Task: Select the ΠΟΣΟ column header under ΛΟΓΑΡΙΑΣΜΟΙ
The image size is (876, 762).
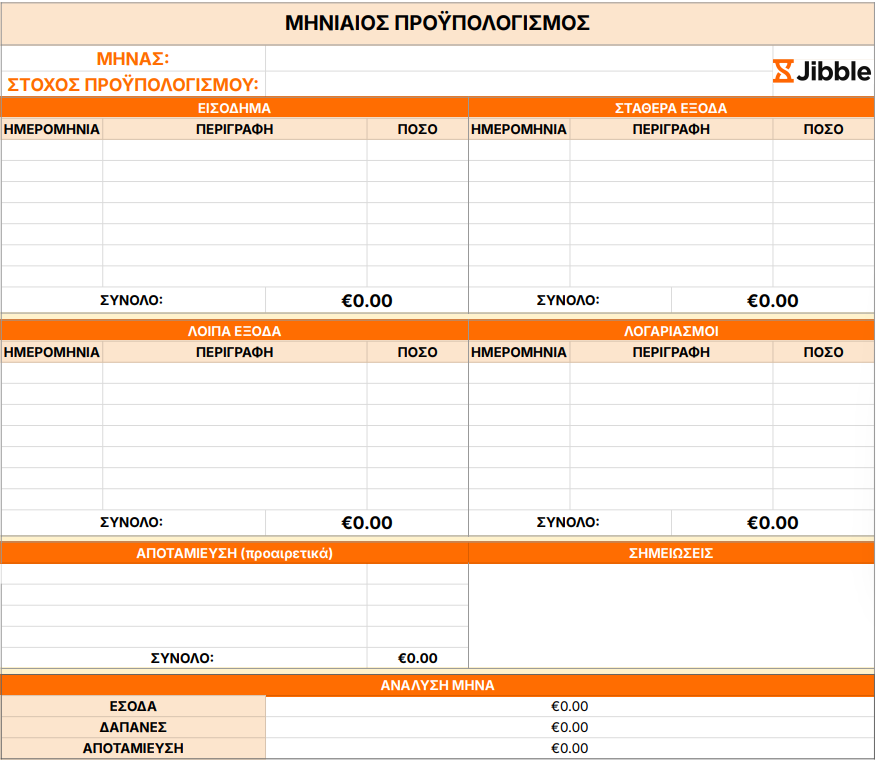Action: (x=823, y=352)
